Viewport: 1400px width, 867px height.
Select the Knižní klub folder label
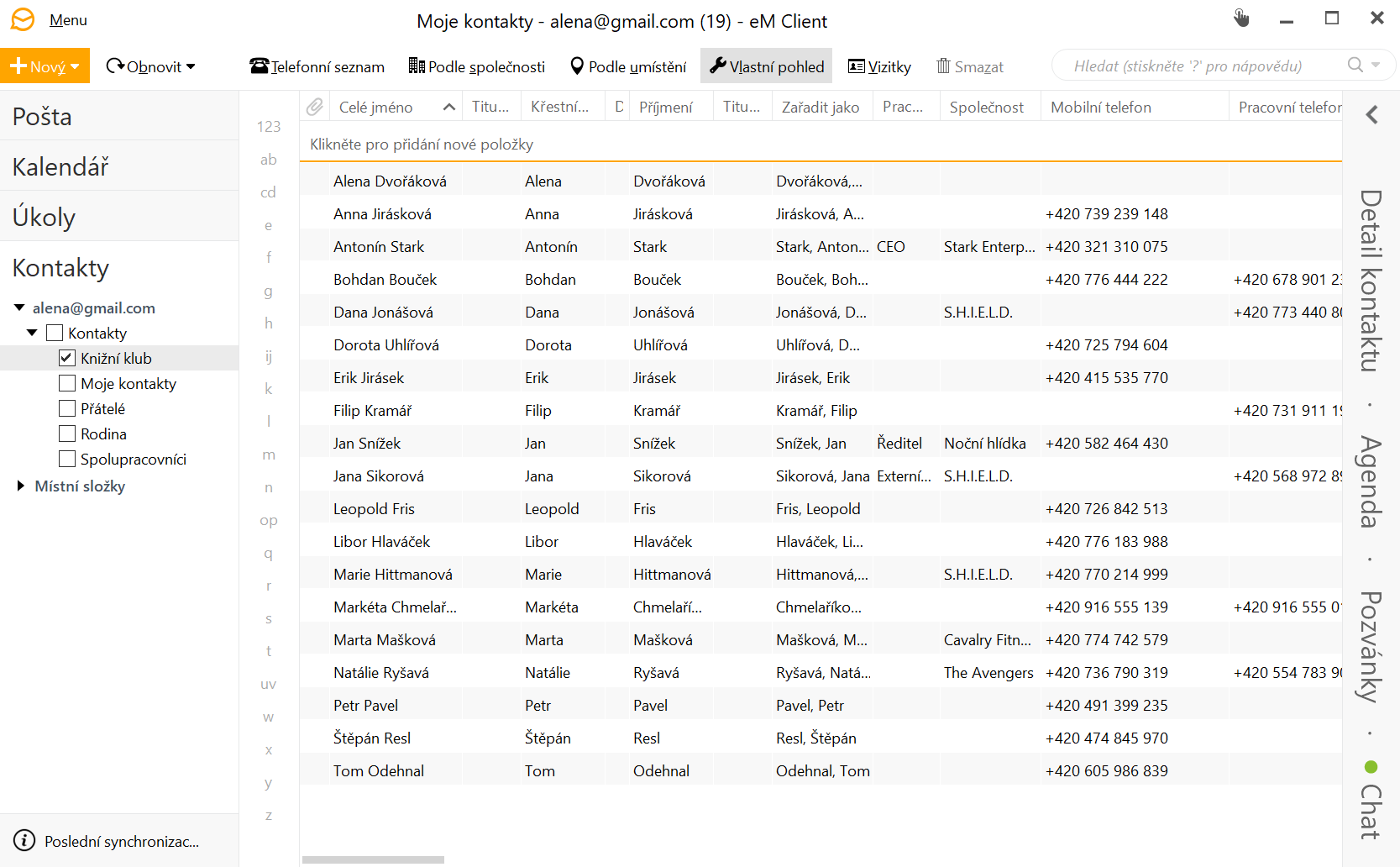116,358
